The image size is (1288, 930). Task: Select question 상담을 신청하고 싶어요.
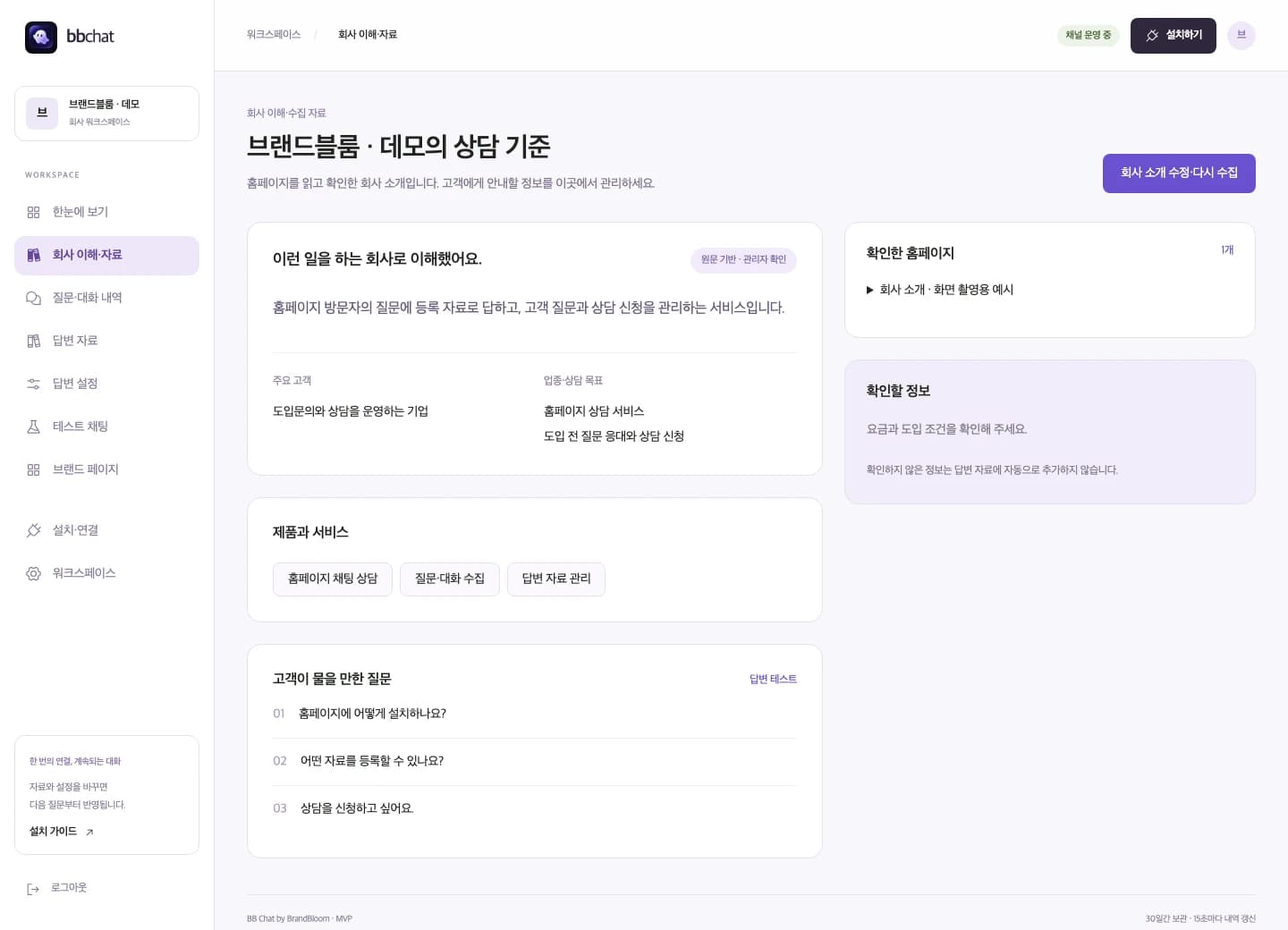click(535, 808)
